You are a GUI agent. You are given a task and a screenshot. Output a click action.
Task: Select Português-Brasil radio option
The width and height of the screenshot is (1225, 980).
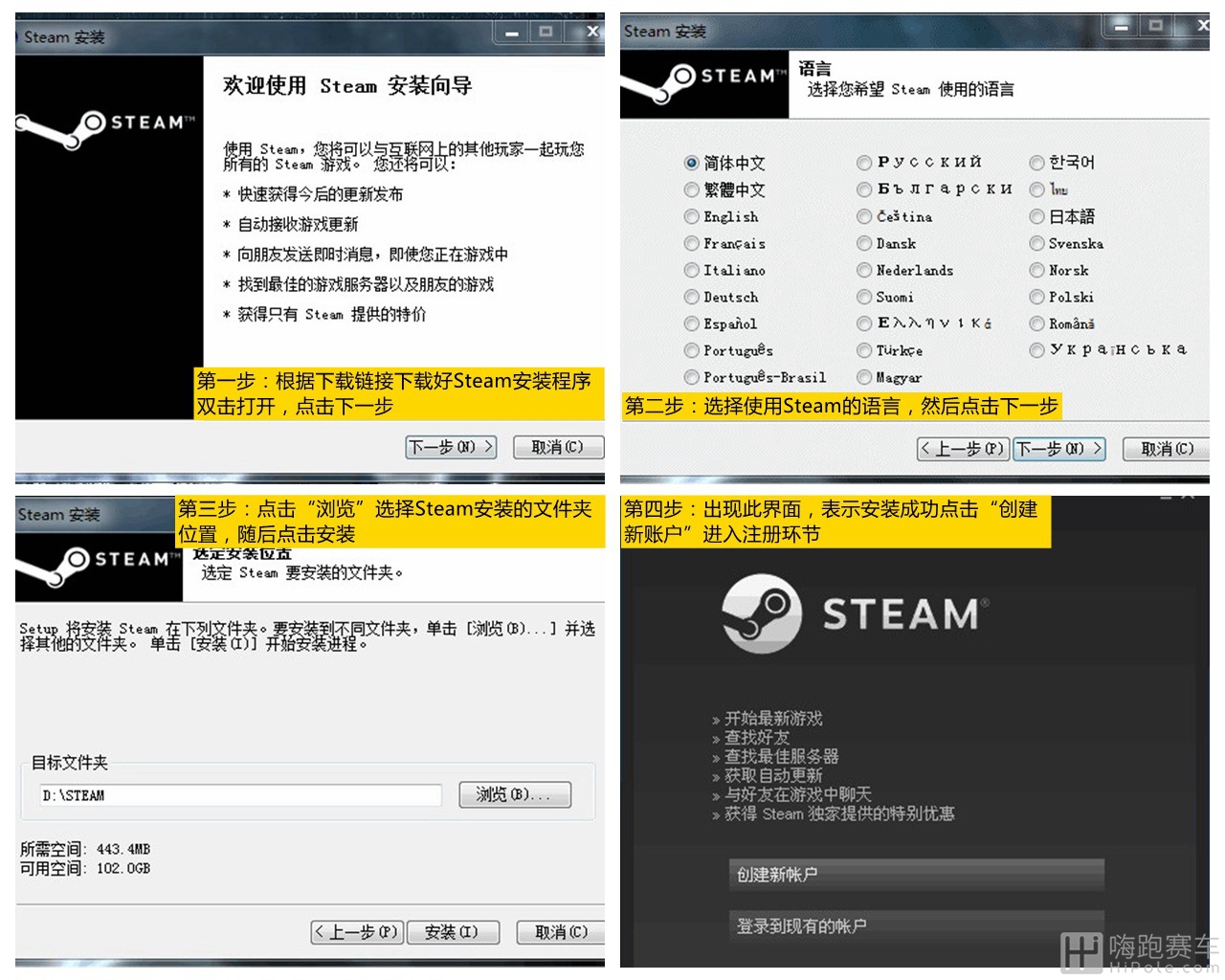[692, 377]
